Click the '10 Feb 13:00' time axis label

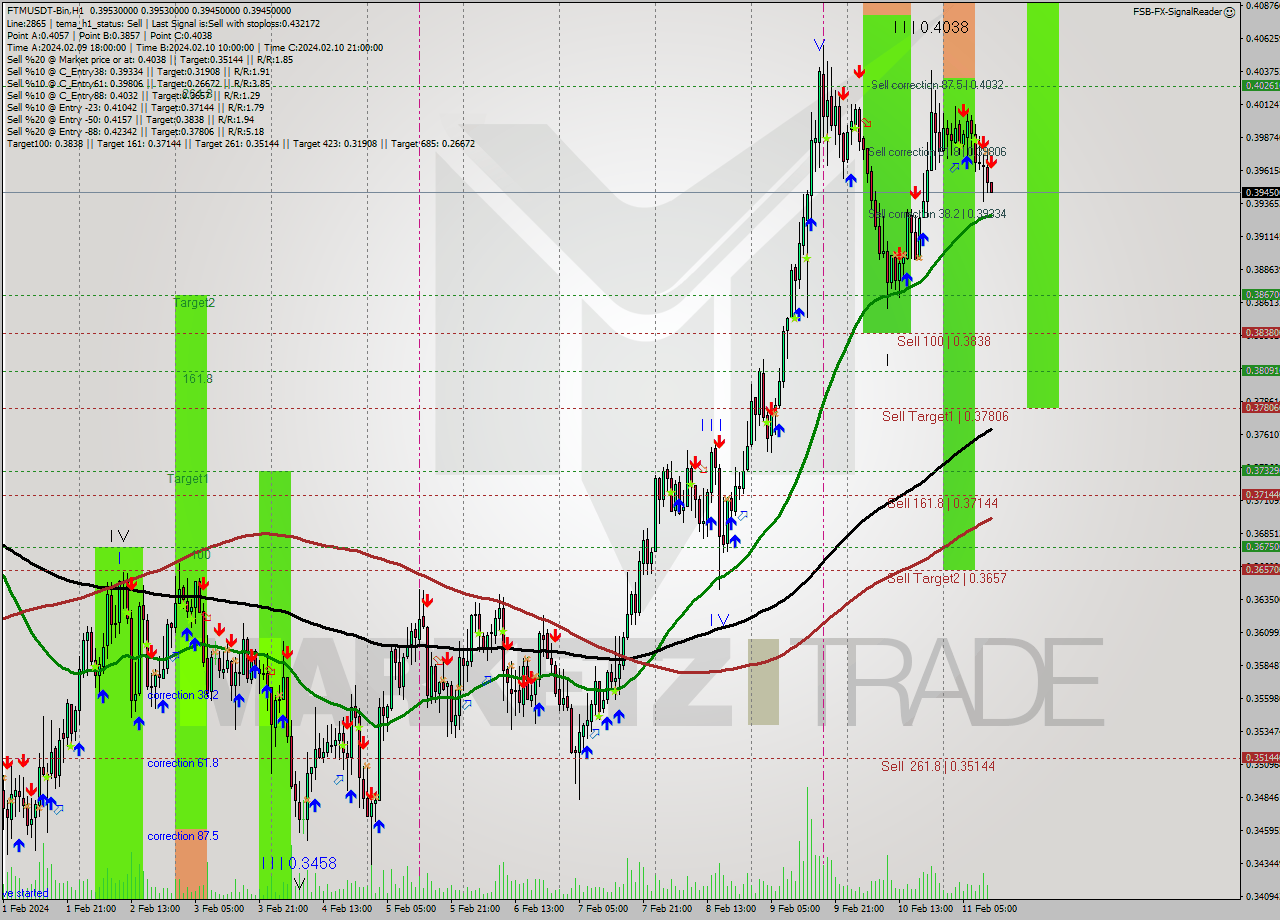pyautogui.click(x=925, y=909)
